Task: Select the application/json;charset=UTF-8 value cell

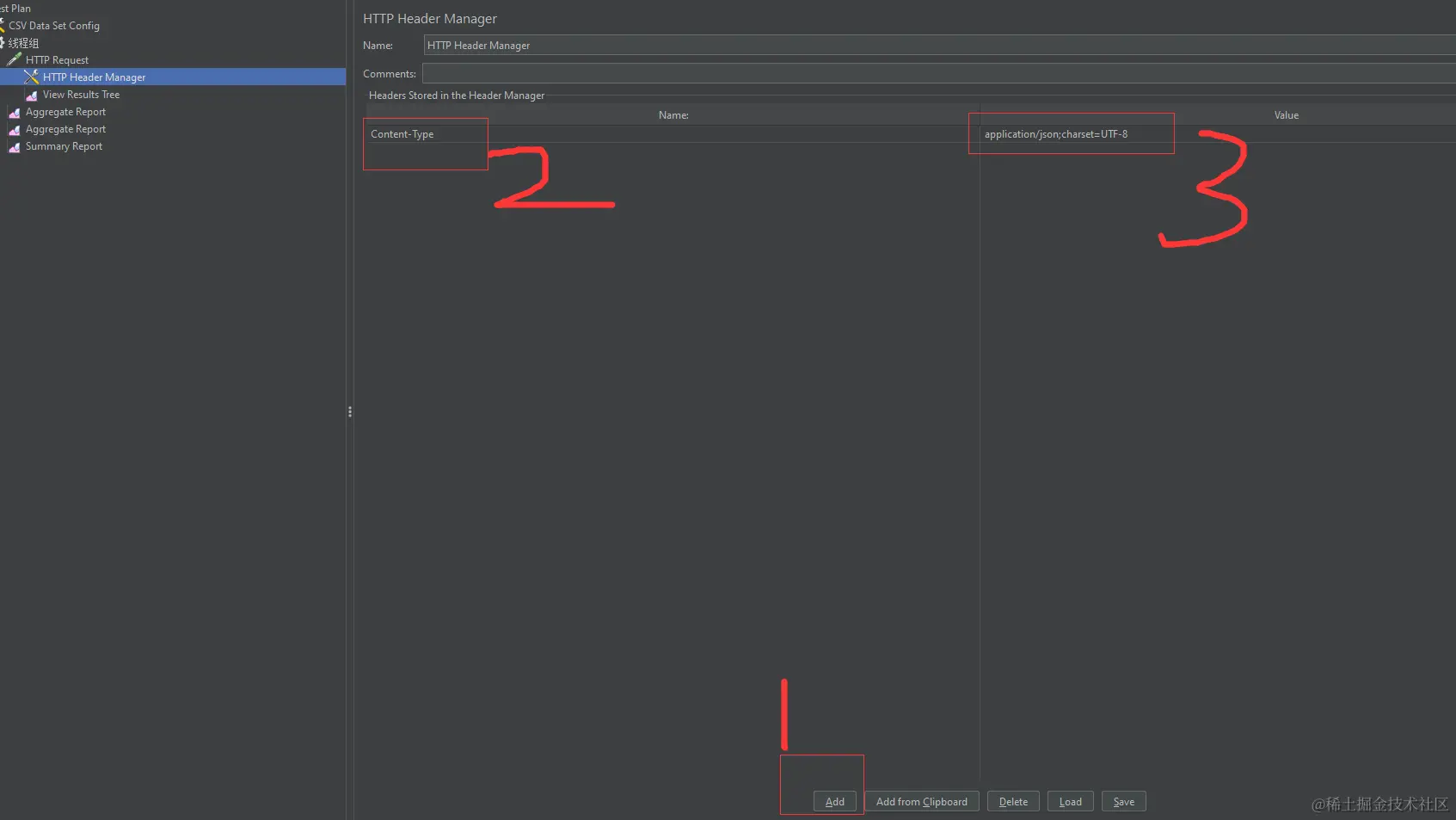Action: tap(1218, 134)
